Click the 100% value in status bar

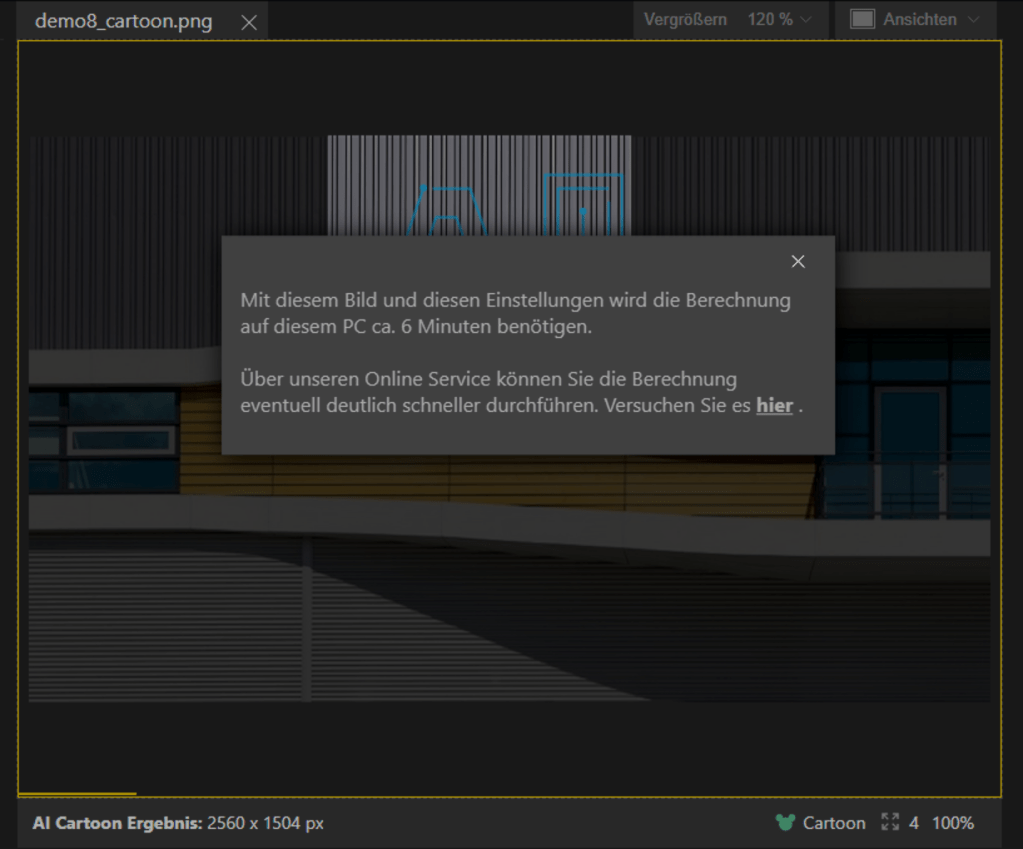[952, 823]
